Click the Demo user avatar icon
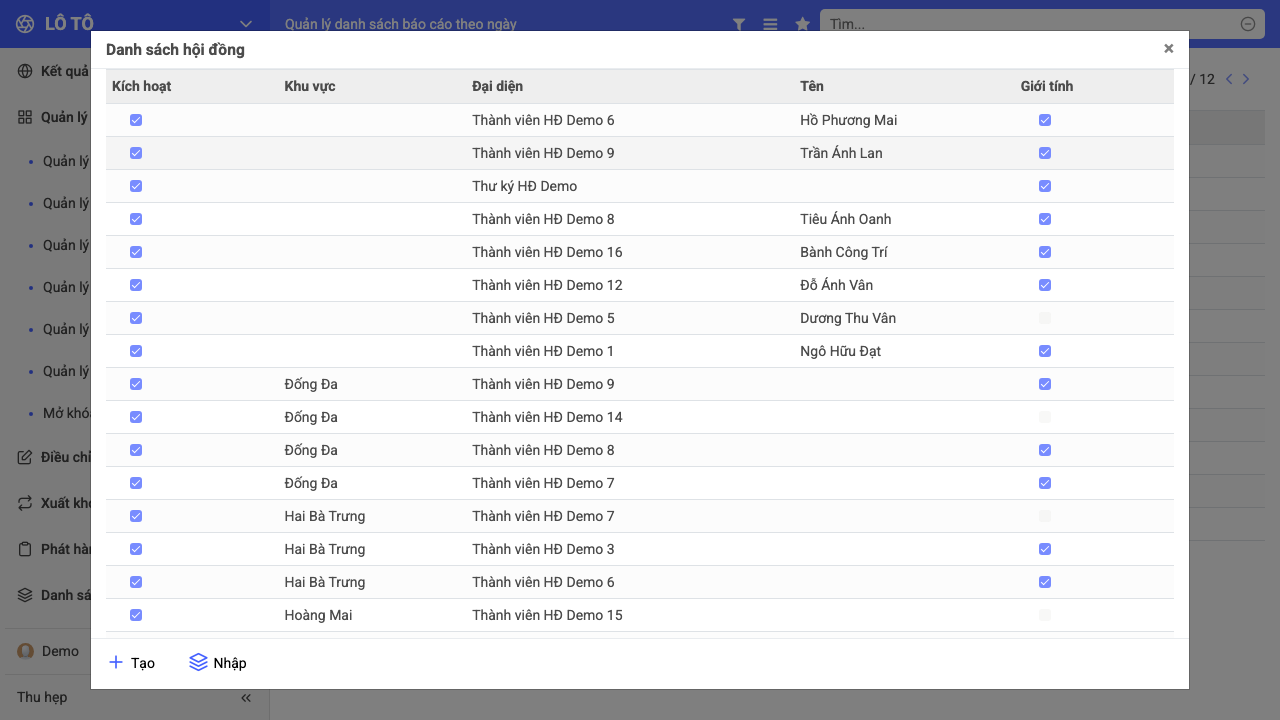1280x720 pixels. tap(26, 651)
